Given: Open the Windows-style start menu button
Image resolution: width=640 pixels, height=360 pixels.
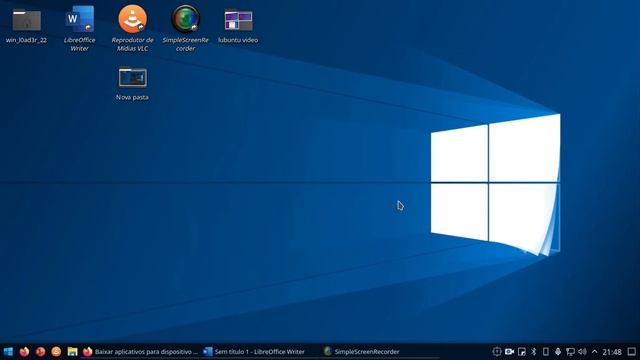Looking at the screenshot, I should point(8,351).
